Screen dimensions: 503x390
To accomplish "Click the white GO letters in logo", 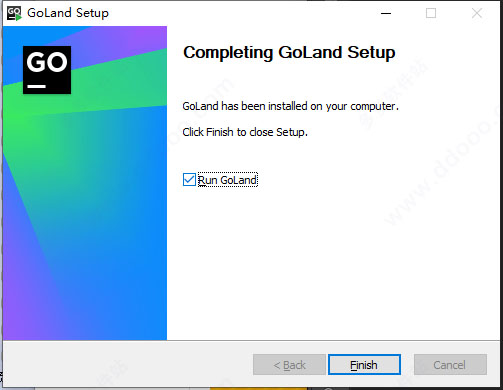I will [47, 62].
